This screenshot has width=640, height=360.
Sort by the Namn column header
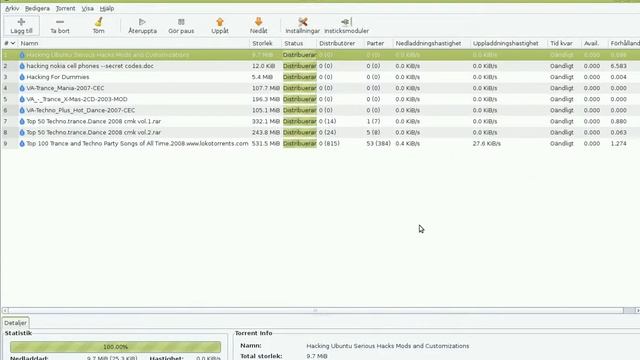133,43
